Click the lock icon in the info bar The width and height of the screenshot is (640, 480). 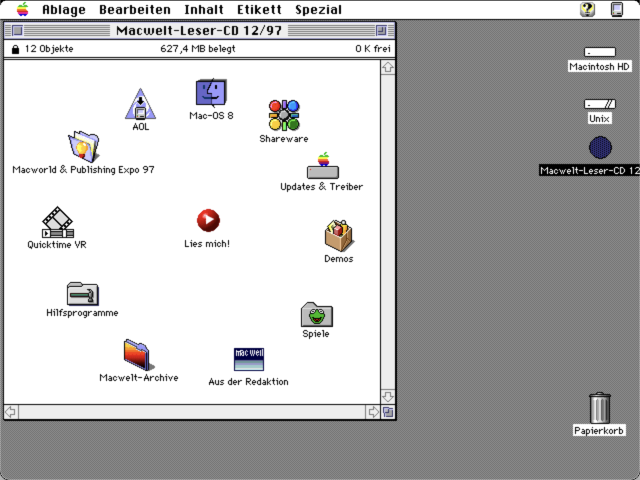pos(16,49)
